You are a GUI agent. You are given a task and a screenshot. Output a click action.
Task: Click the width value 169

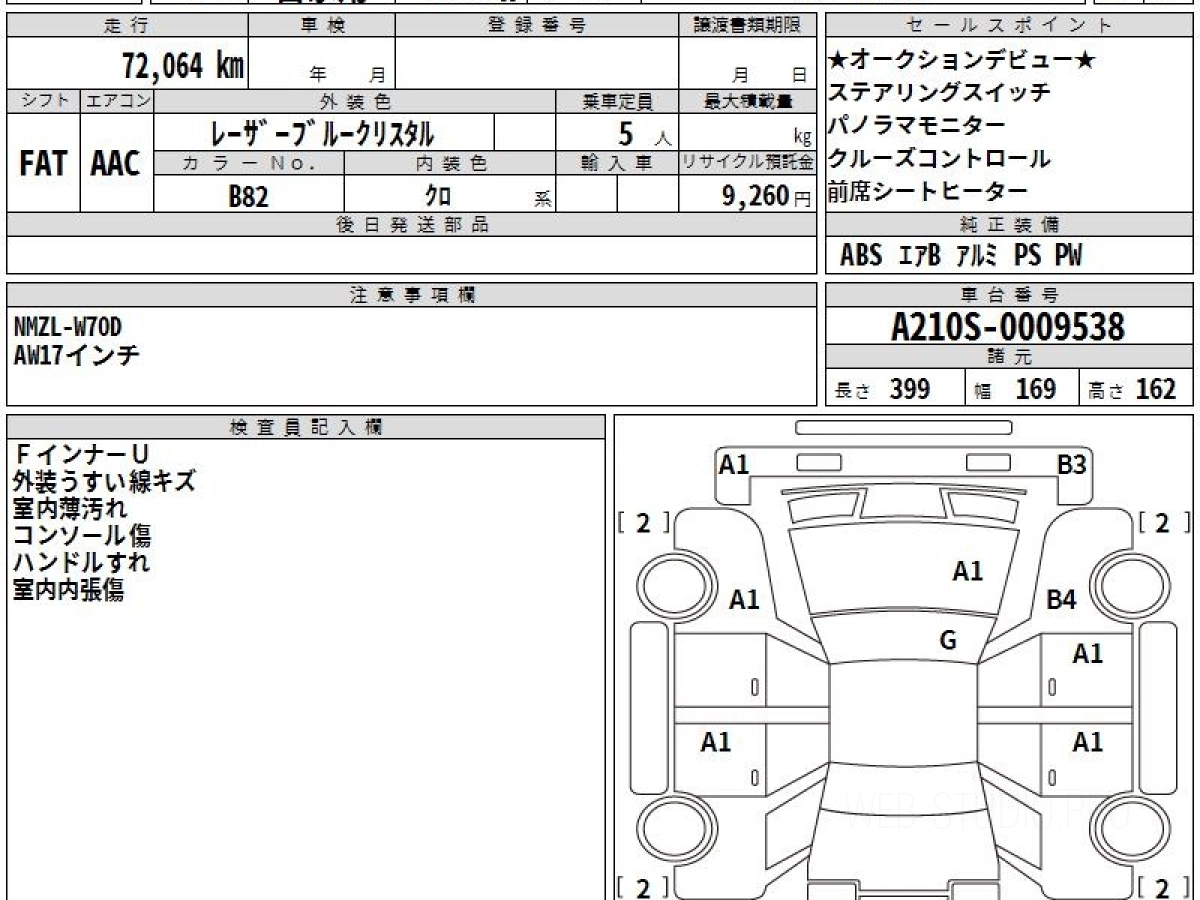(1035, 389)
